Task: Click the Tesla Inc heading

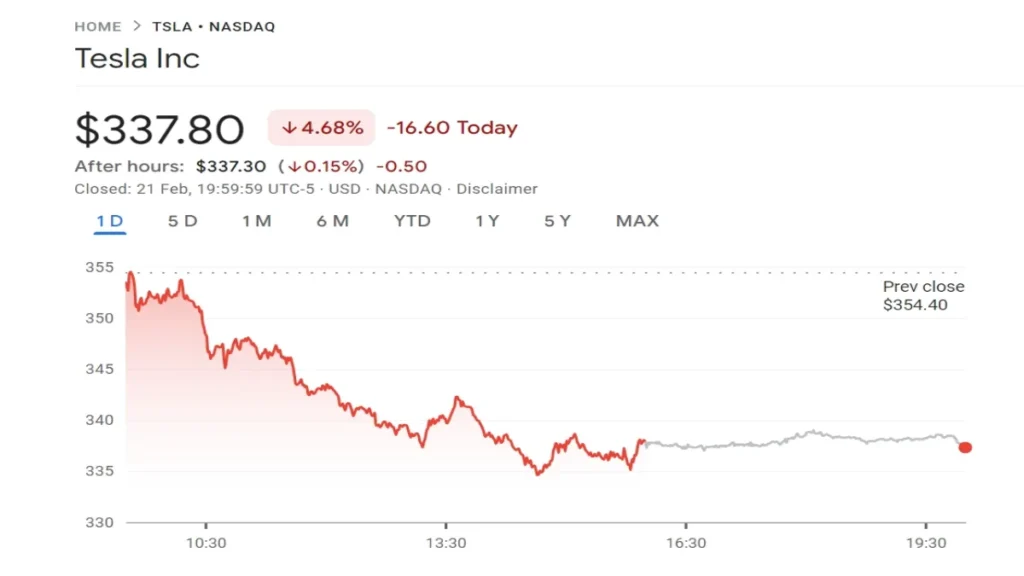Action: coord(137,58)
